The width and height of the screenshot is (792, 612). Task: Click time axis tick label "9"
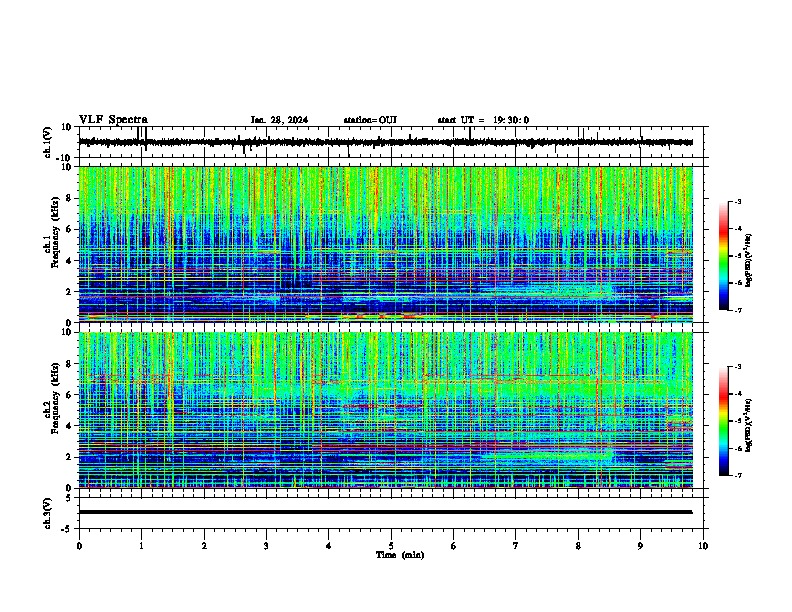640,546
